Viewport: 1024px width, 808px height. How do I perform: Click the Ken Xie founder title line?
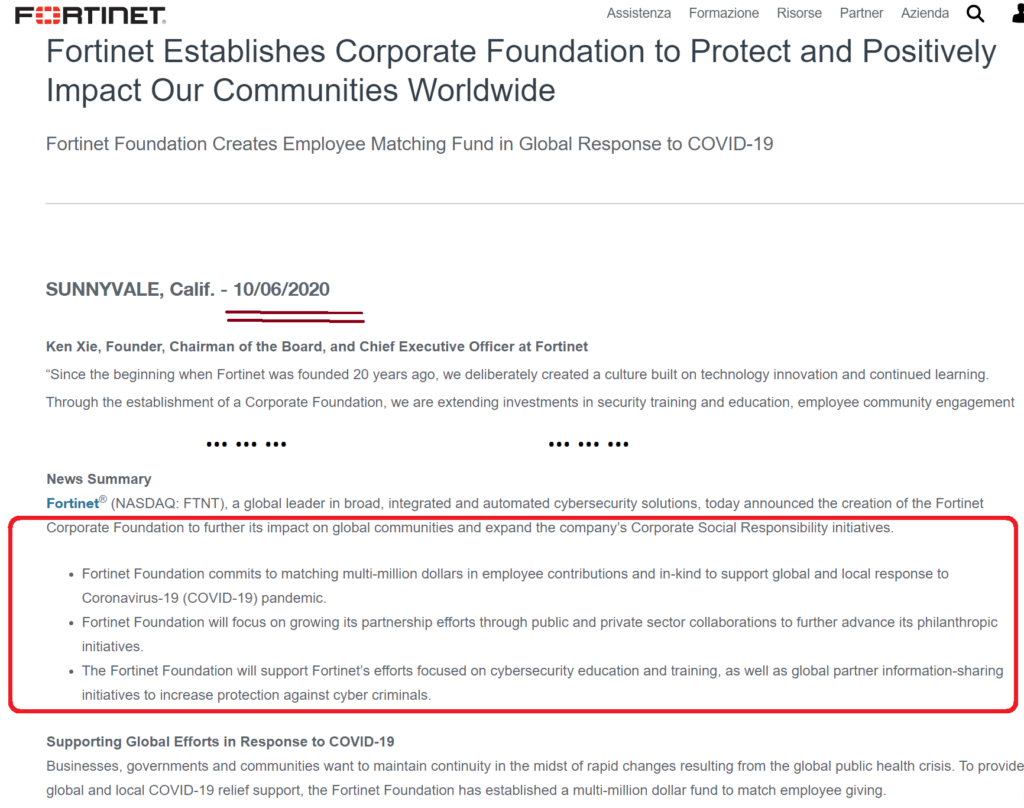(317, 347)
